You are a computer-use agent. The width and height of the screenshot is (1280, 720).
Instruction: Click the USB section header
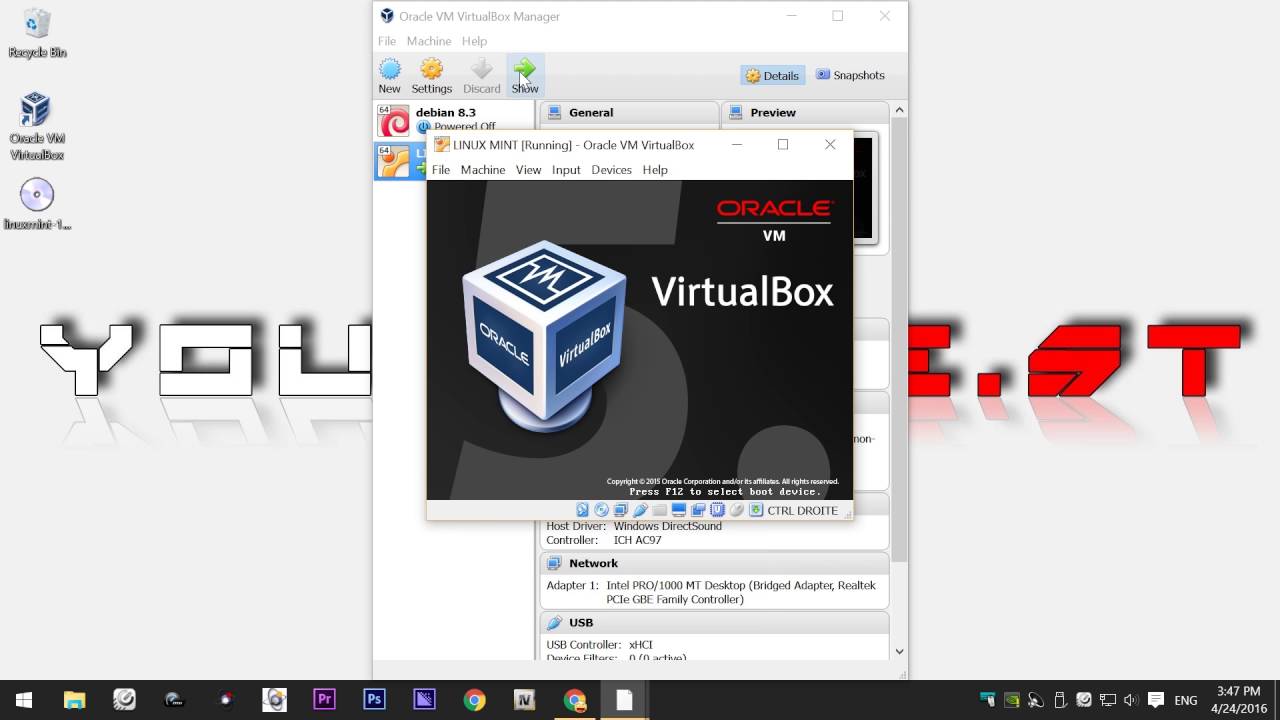[715, 622]
